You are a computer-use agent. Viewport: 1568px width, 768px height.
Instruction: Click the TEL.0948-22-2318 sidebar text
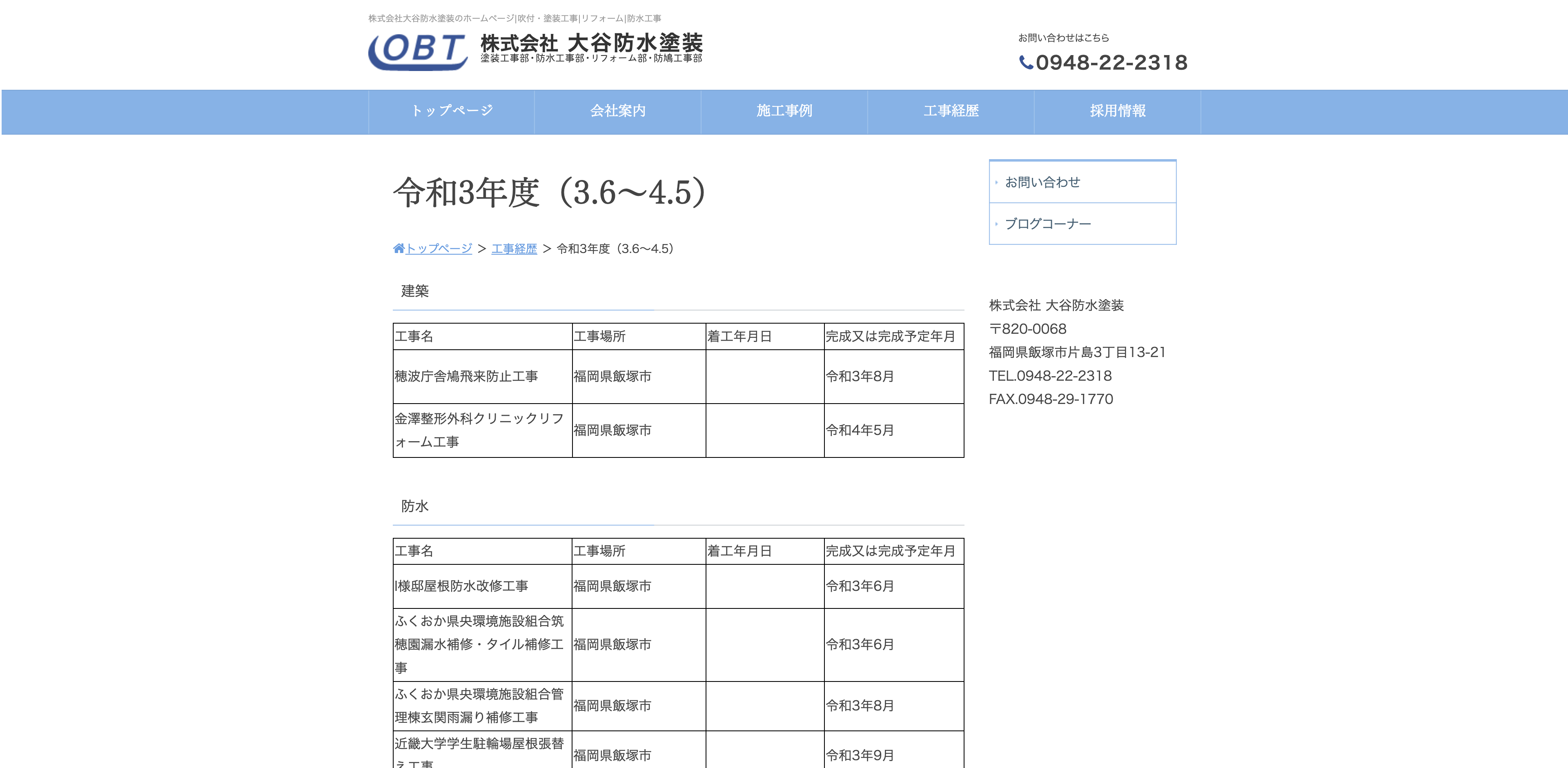point(1050,376)
